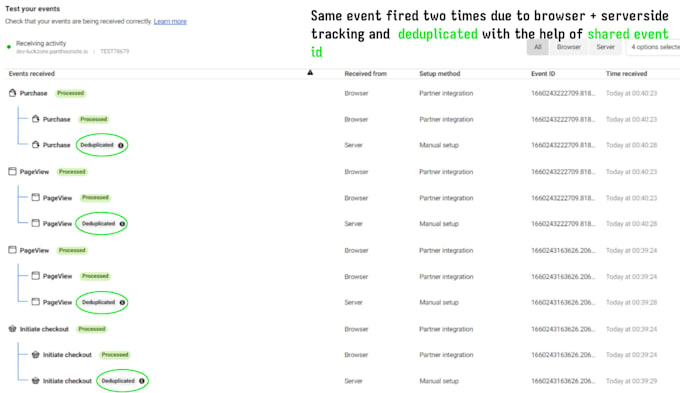This screenshot has width=680, height=393.
Task: Click the first top-level PageView window icon
Action: (x=12, y=171)
